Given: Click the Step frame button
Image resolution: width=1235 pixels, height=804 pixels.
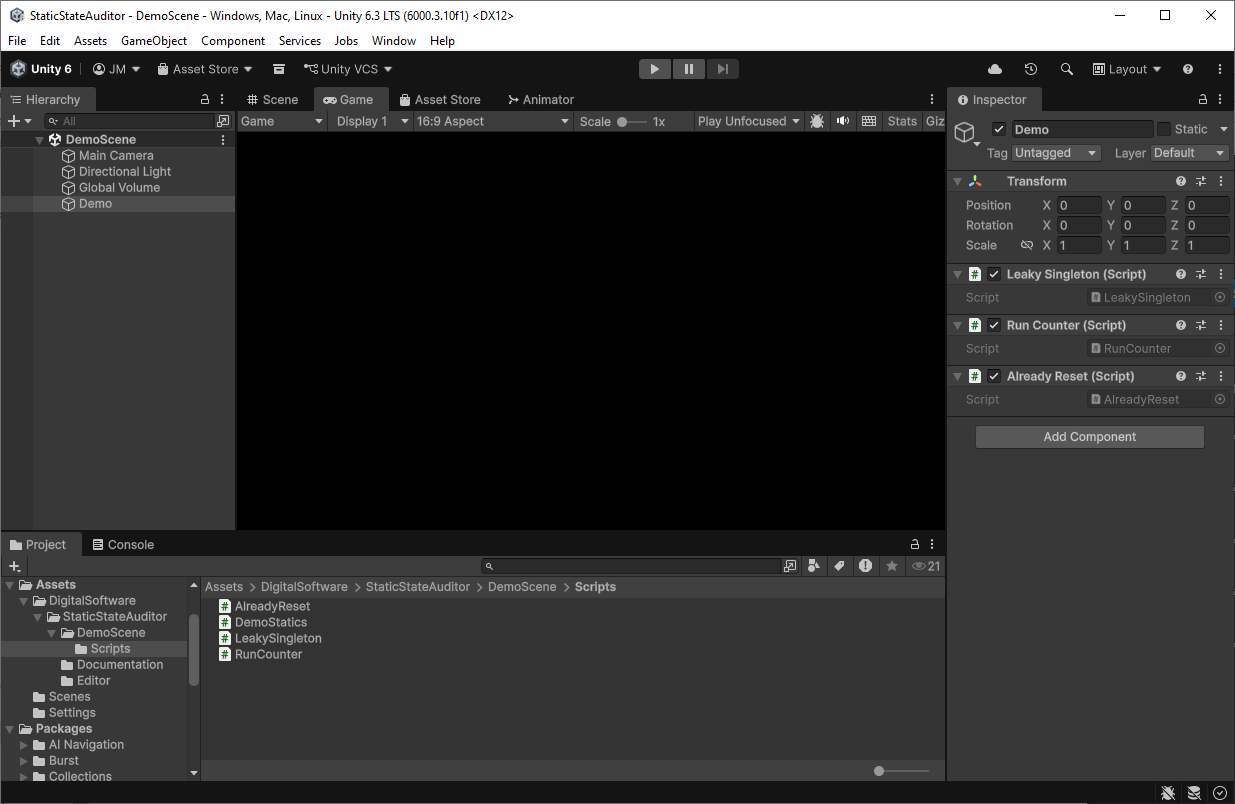Looking at the screenshot, I should click(x=722, y=69).
